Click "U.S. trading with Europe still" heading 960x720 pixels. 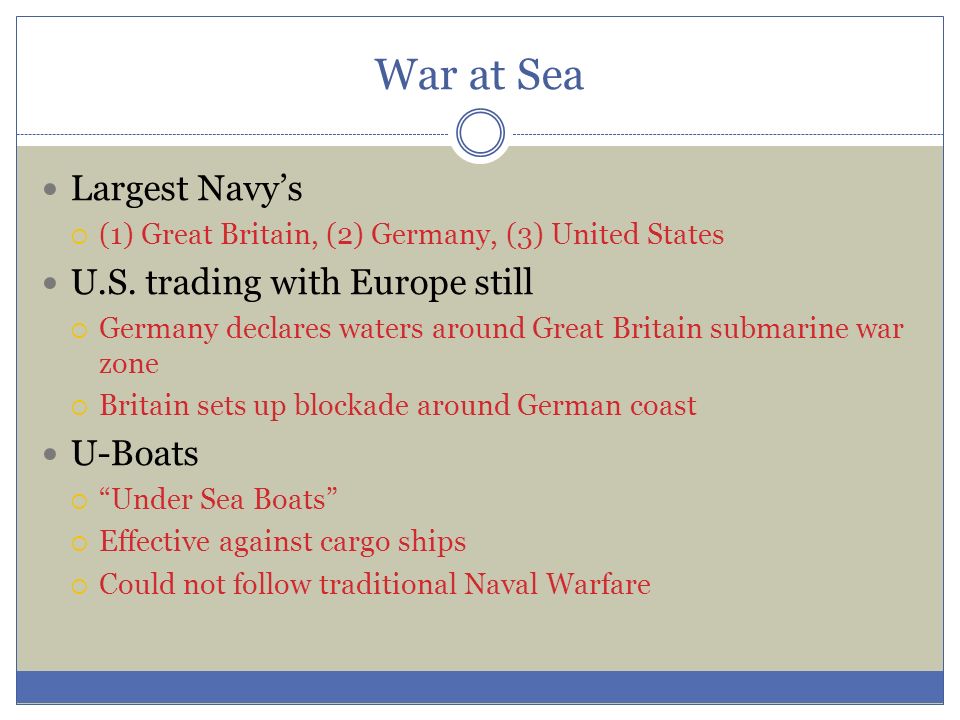pyautogui.click(x=302, y=283)
